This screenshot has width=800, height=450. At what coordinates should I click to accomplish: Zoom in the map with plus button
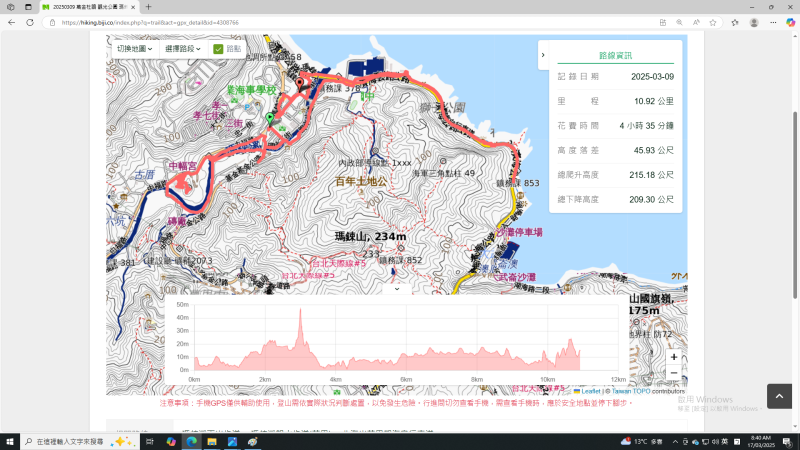(x=674, y=357)
